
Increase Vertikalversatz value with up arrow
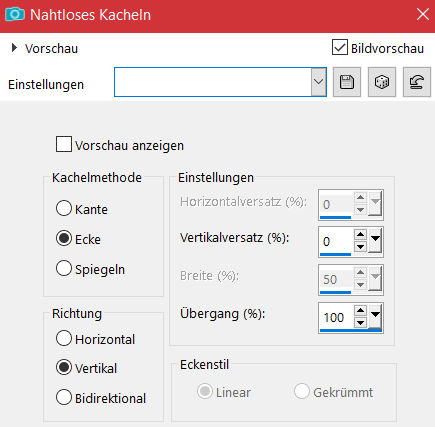tap(360, 235)
